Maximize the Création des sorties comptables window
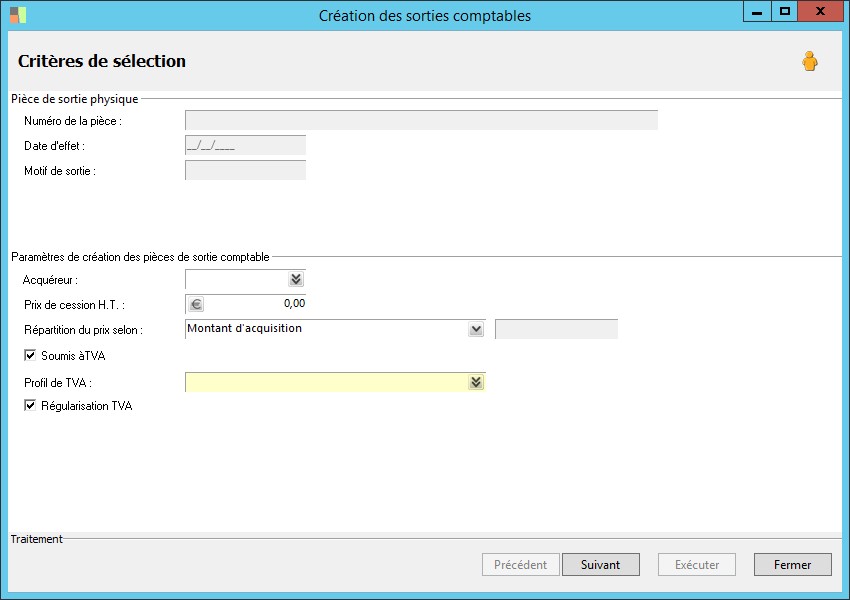Viewport: 850px width, 600px height. 785,12
